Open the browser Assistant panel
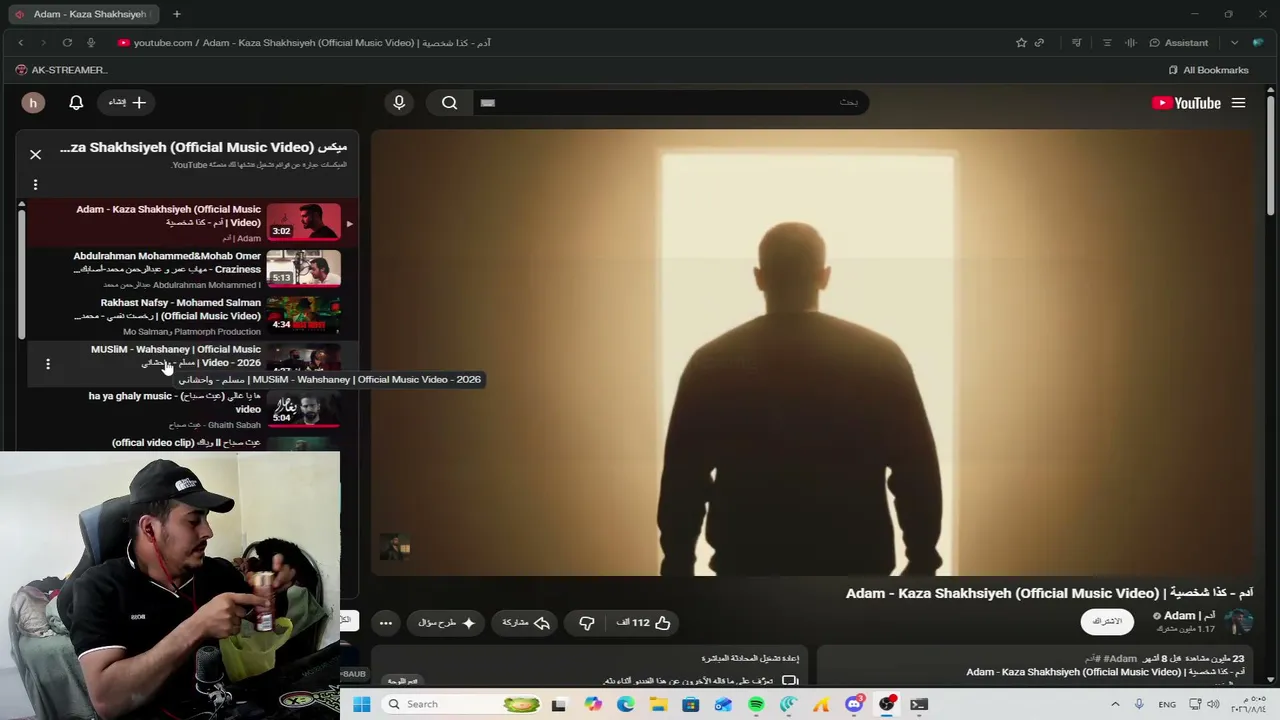 [1179, 42]
